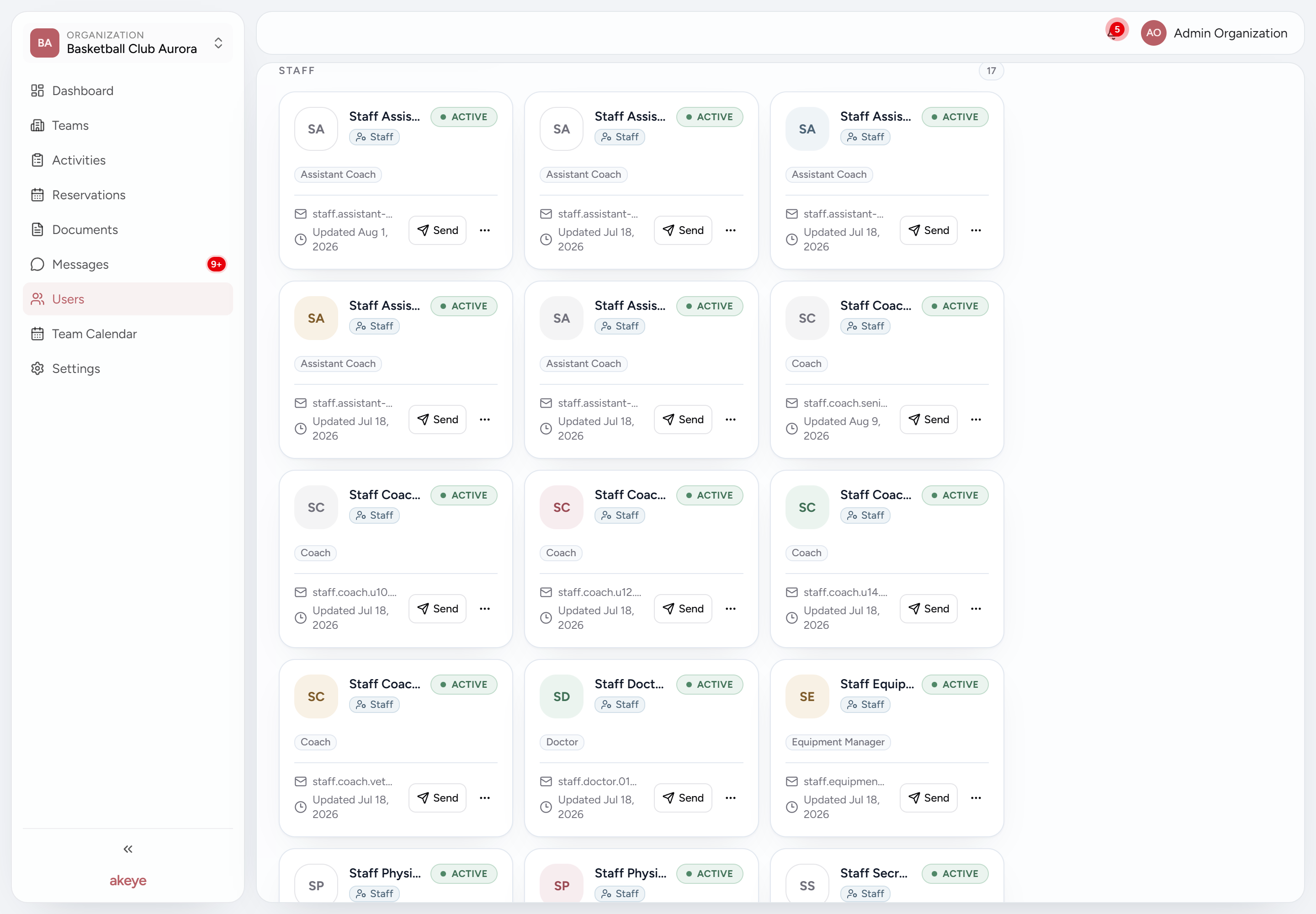Send invite on card updated Aug 1, 2026
This screenshot has height=914, width=1316.
[437, 230]
